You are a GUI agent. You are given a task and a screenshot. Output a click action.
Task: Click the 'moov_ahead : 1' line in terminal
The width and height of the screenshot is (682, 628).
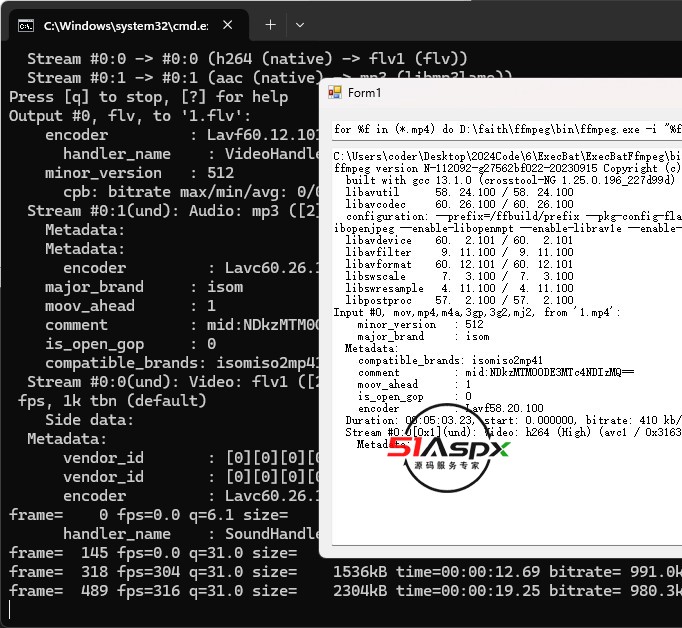coord(130,306)
